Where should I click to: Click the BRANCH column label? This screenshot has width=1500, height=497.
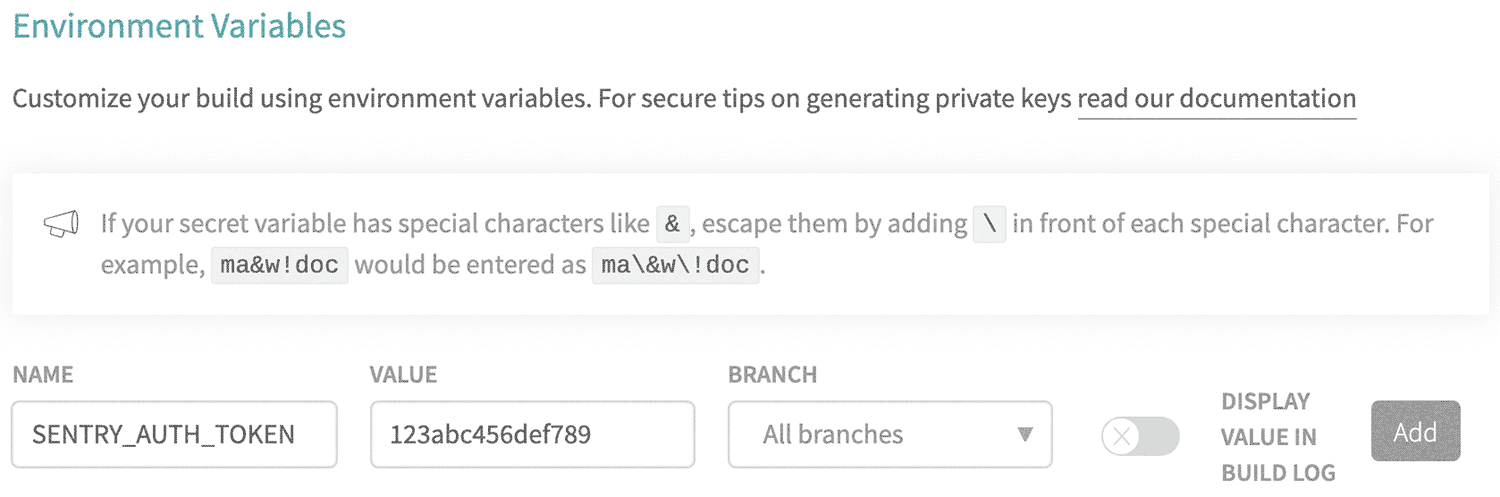click(x=772, y=375)
